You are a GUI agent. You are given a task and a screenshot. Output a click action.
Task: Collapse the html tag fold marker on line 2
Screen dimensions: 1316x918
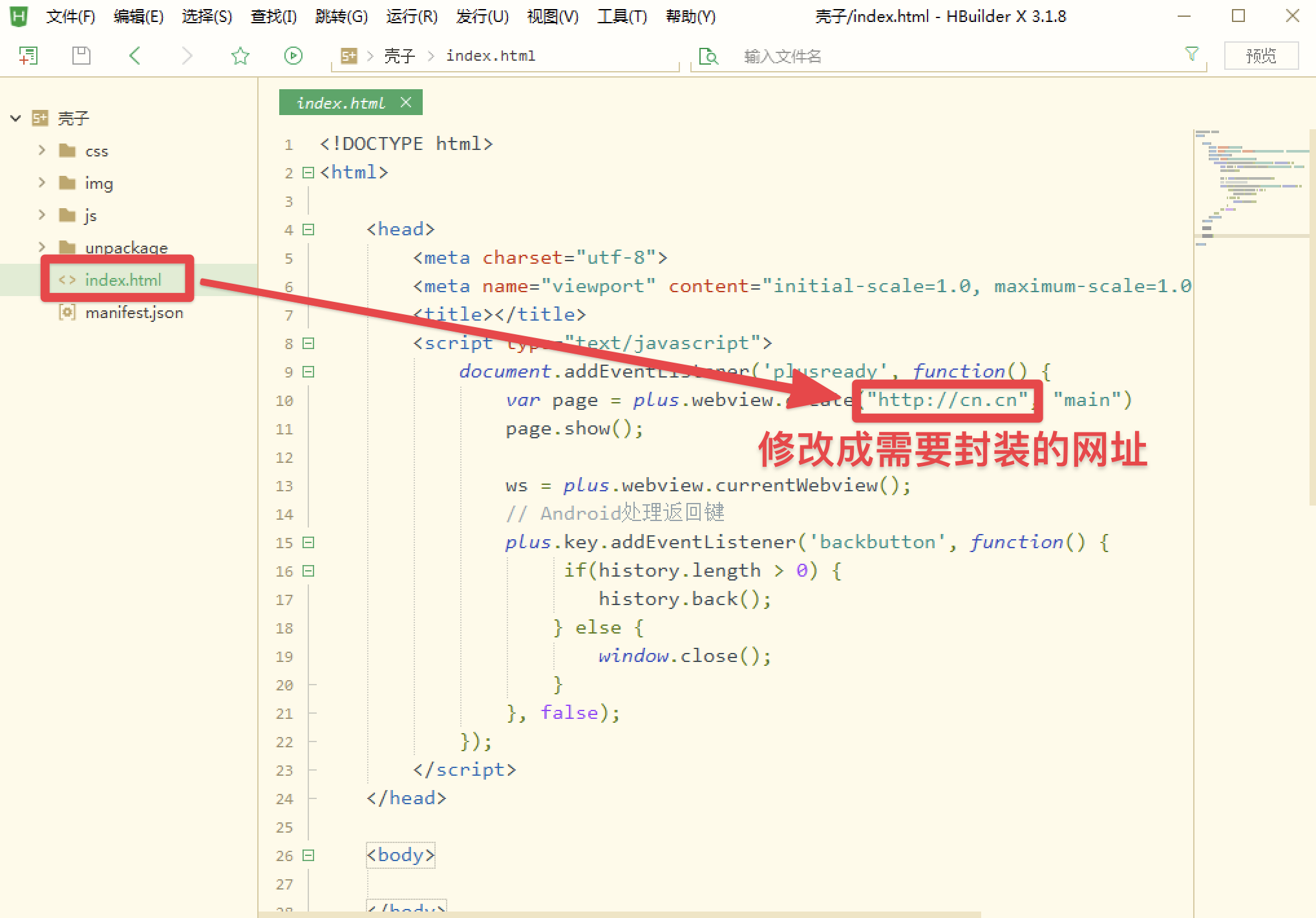[308, 173]
